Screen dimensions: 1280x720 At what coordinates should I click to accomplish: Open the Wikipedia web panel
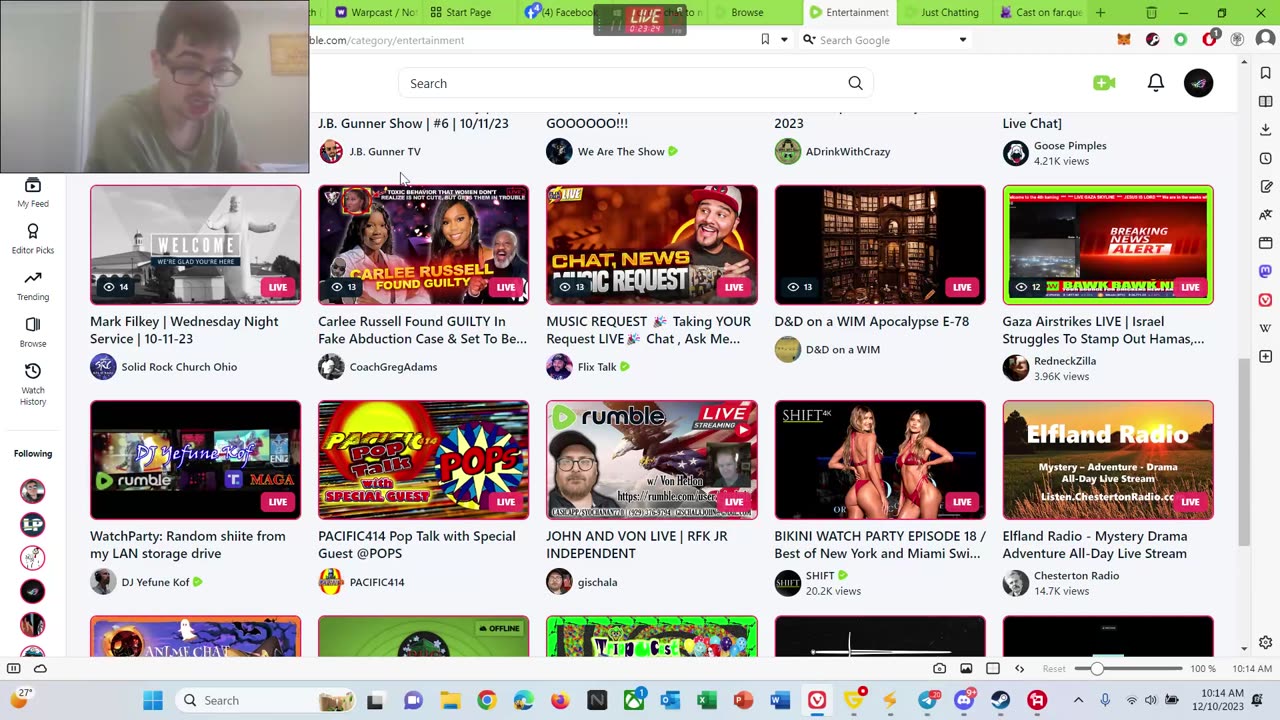click(1266, 328)
